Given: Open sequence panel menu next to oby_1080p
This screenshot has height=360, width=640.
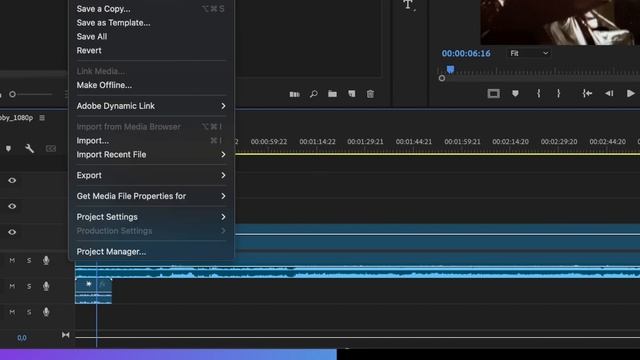Looking at the screenshot, I should pos(42,118).
